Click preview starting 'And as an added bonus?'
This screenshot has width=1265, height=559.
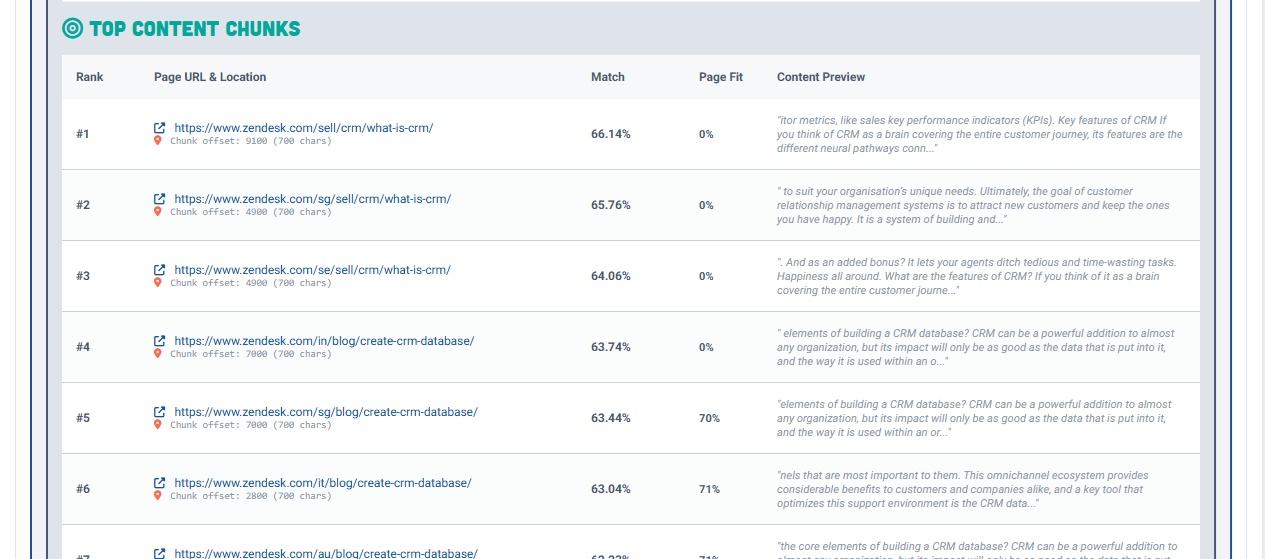coord(977,276)
